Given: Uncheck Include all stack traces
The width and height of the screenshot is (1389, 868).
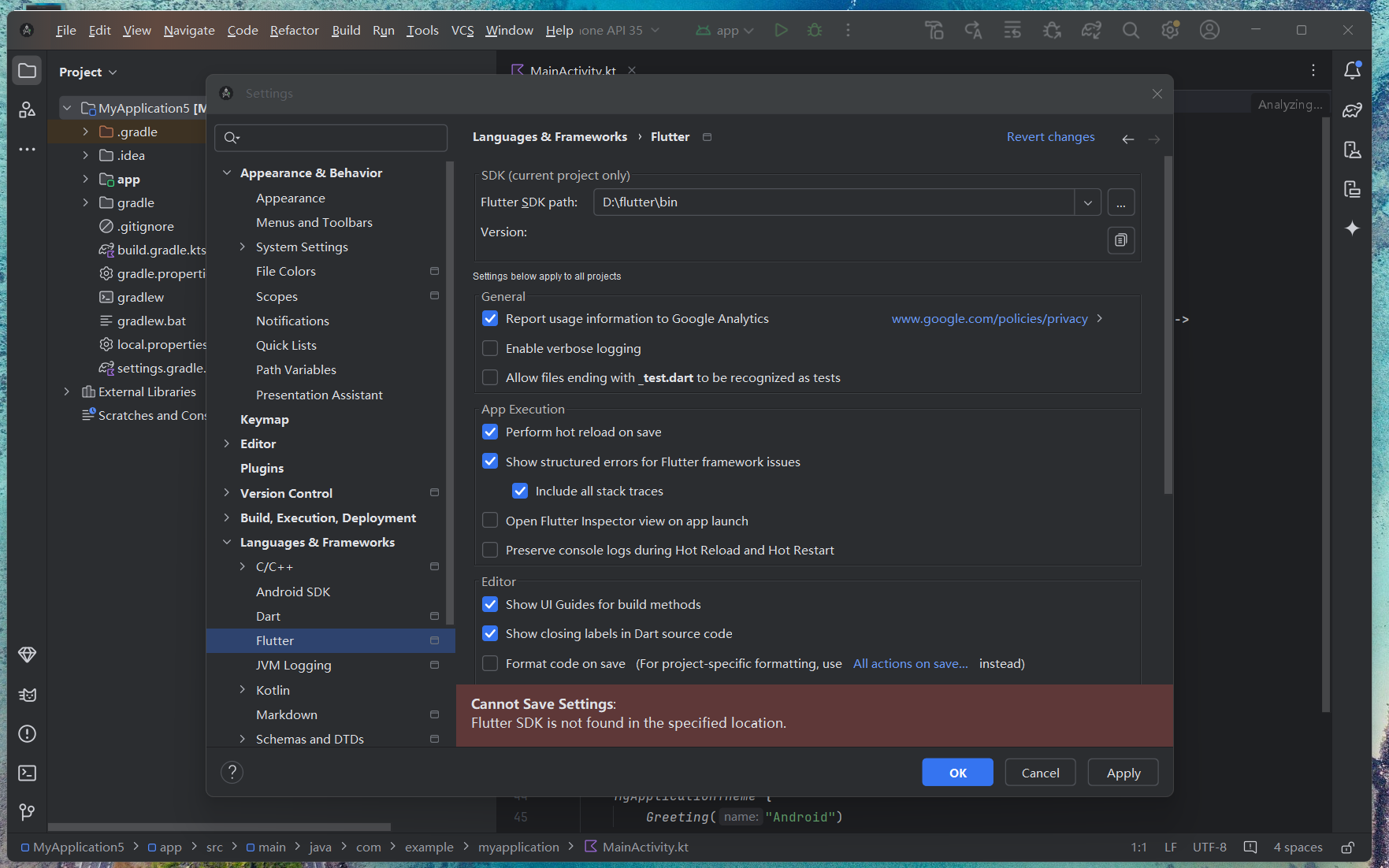Looking at the screenshot, I should [520, 491].
